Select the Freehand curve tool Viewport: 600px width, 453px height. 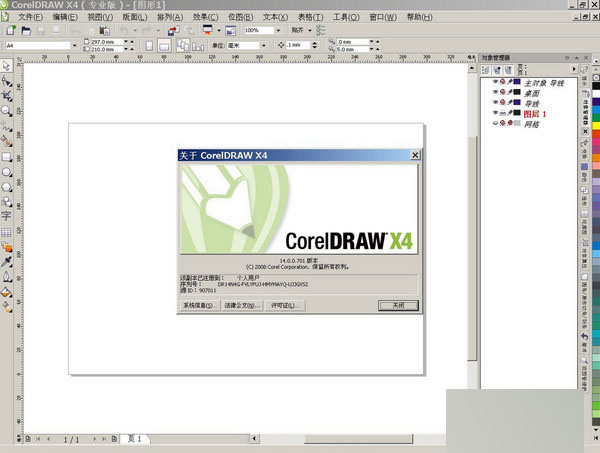click(x=6, y=126)
